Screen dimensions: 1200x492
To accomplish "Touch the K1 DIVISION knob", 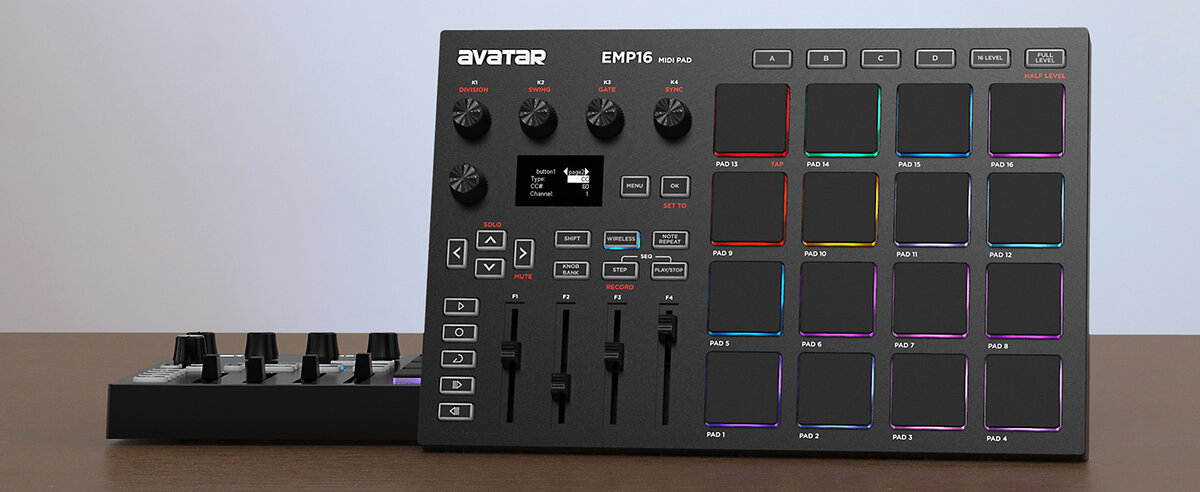I will (472, 119).
